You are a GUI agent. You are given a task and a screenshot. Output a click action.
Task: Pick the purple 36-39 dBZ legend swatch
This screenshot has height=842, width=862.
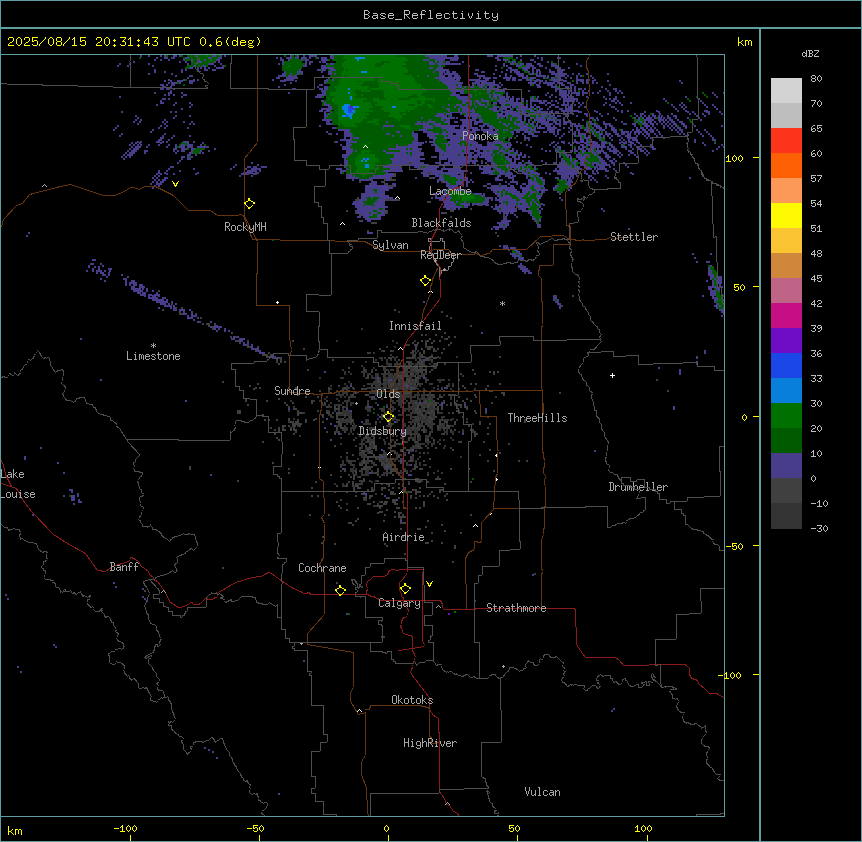pyautogui.click(x=786, y=341)
